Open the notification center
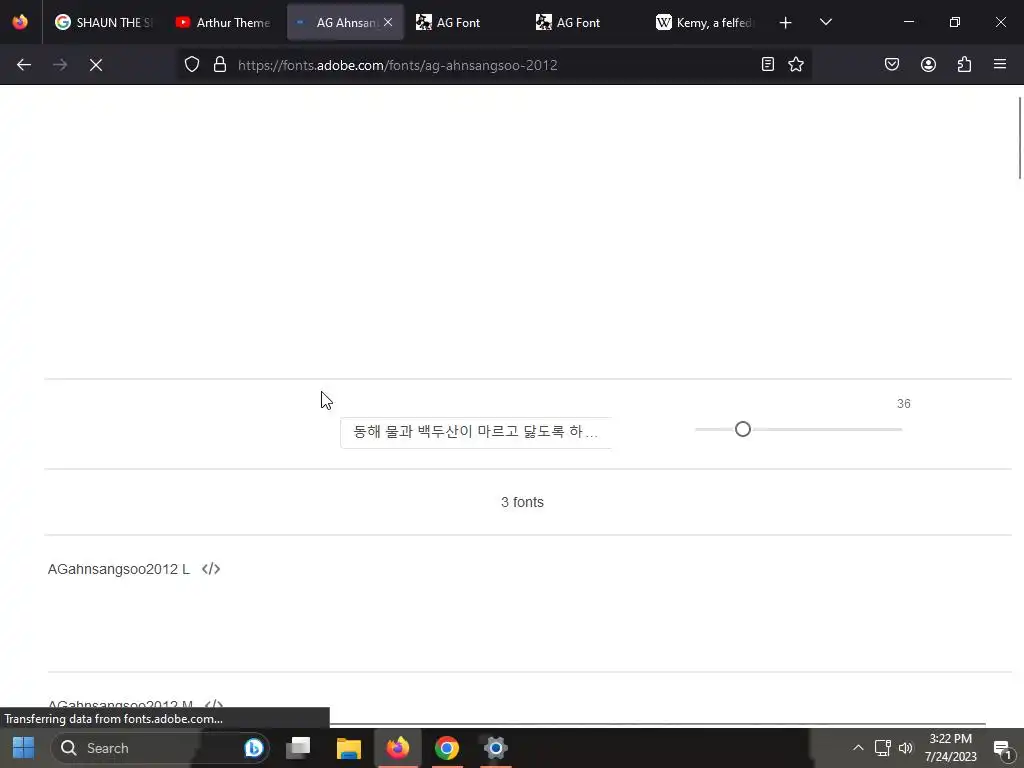Image resolution: width=1024 pixels, height=768 pixels. coord(1002,748)
